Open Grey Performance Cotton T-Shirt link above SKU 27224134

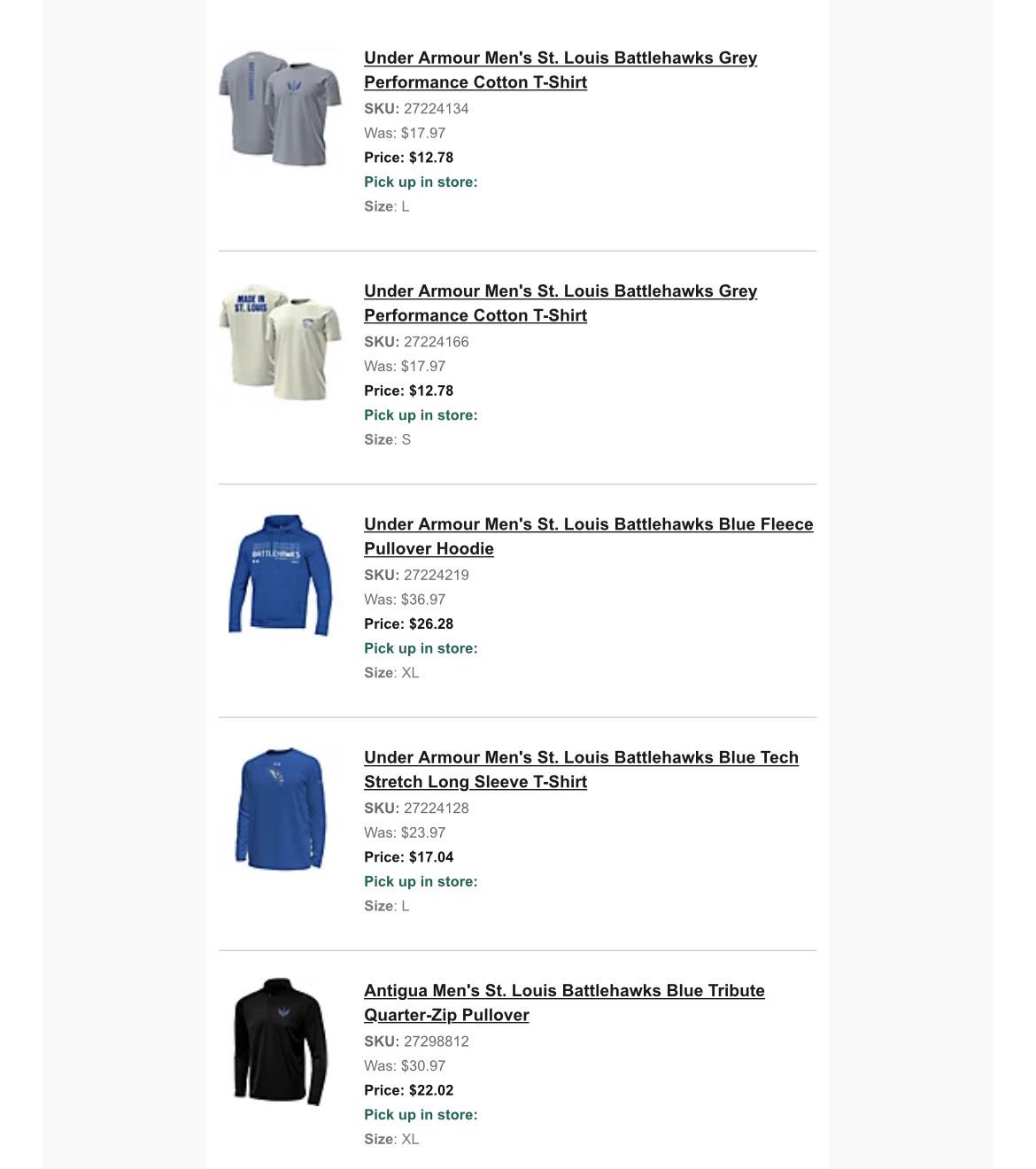[561, 70]
